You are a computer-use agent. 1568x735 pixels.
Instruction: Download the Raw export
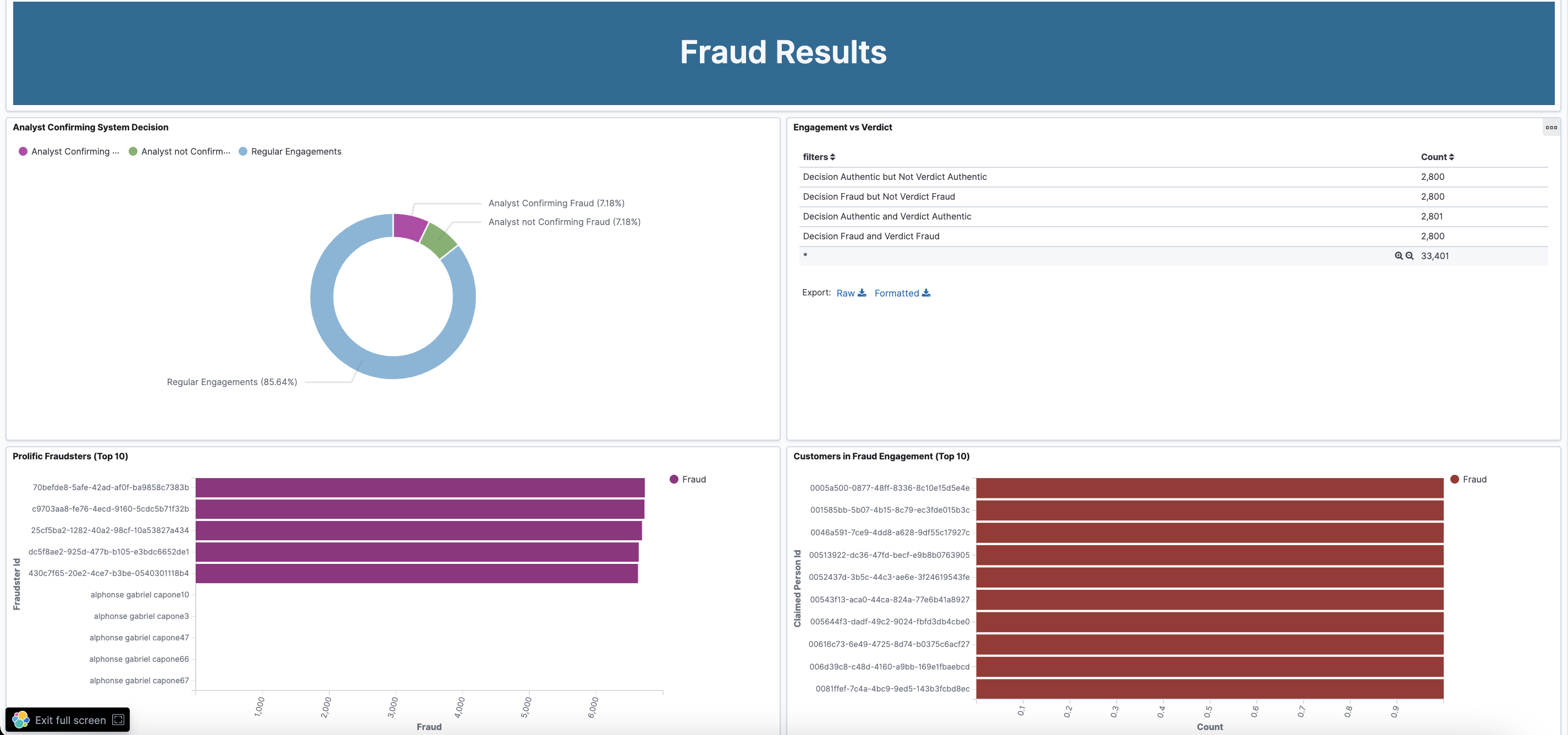click(851, 293)
